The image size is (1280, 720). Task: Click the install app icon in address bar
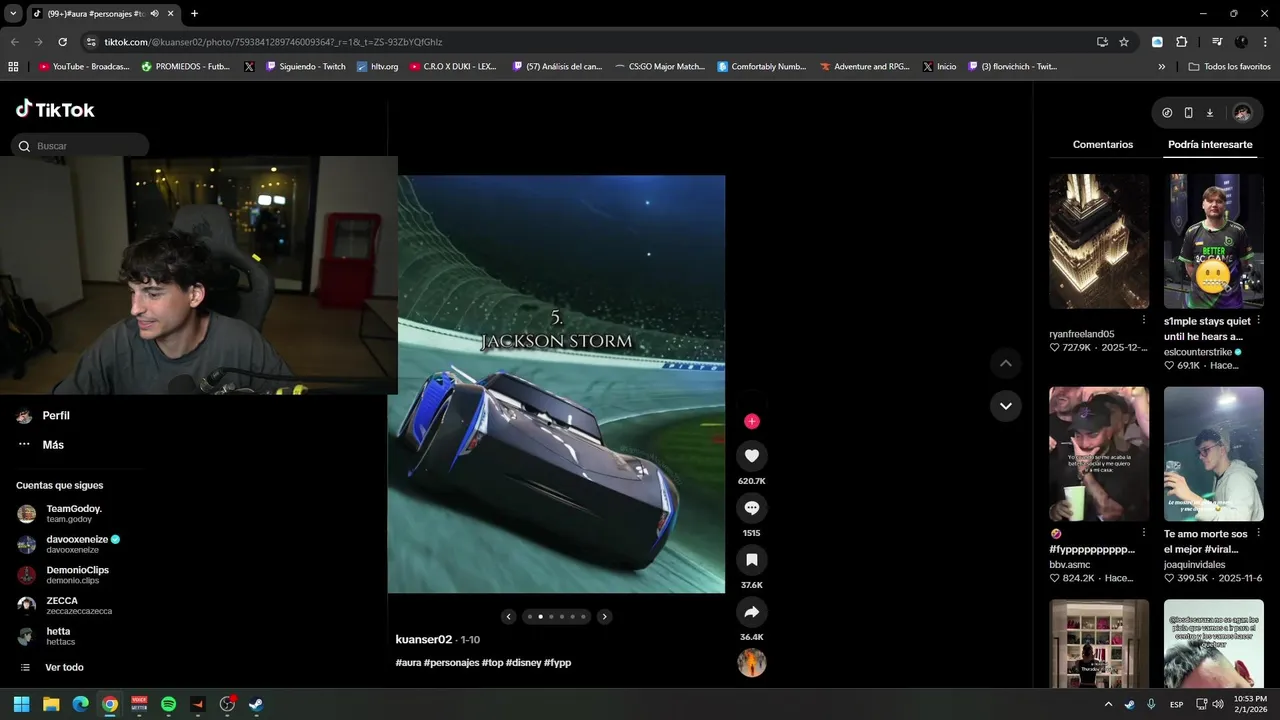tap(1102, 42)
